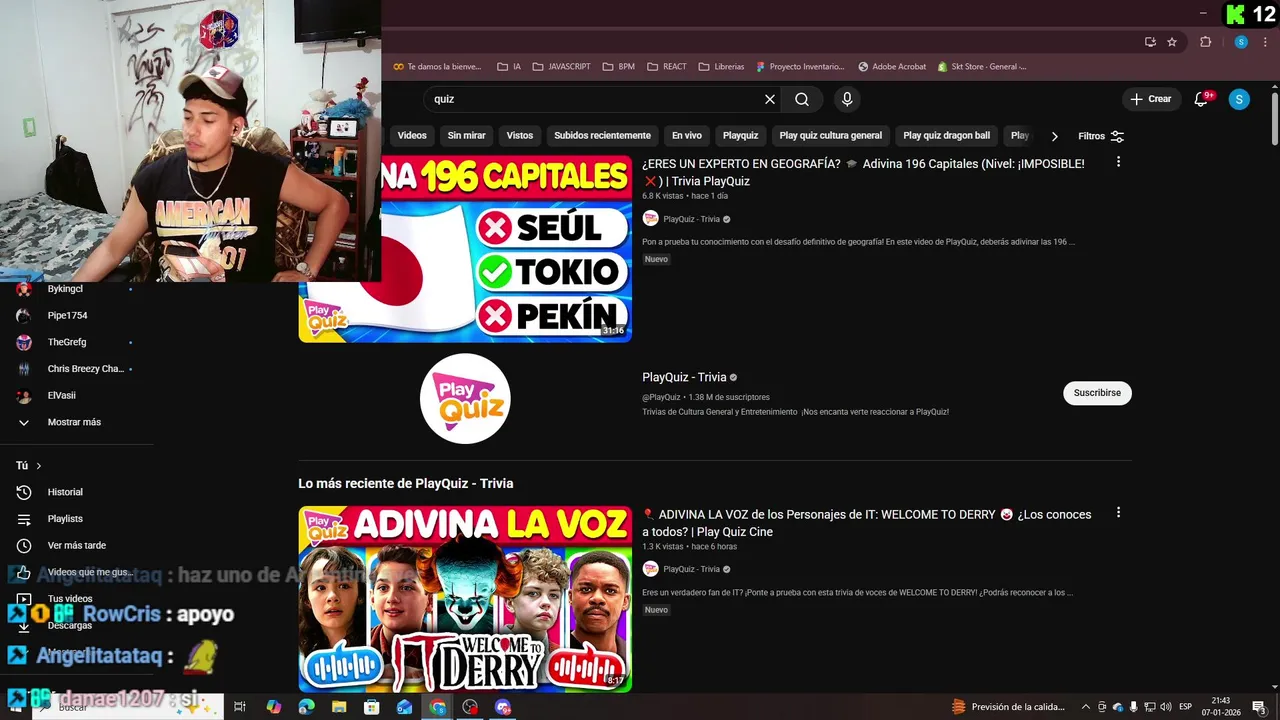The width and height of the screenshot is (1280, 720).
Task: Click the magnifying glass search button
Action: pyautogui.click(x=802, y=99)
